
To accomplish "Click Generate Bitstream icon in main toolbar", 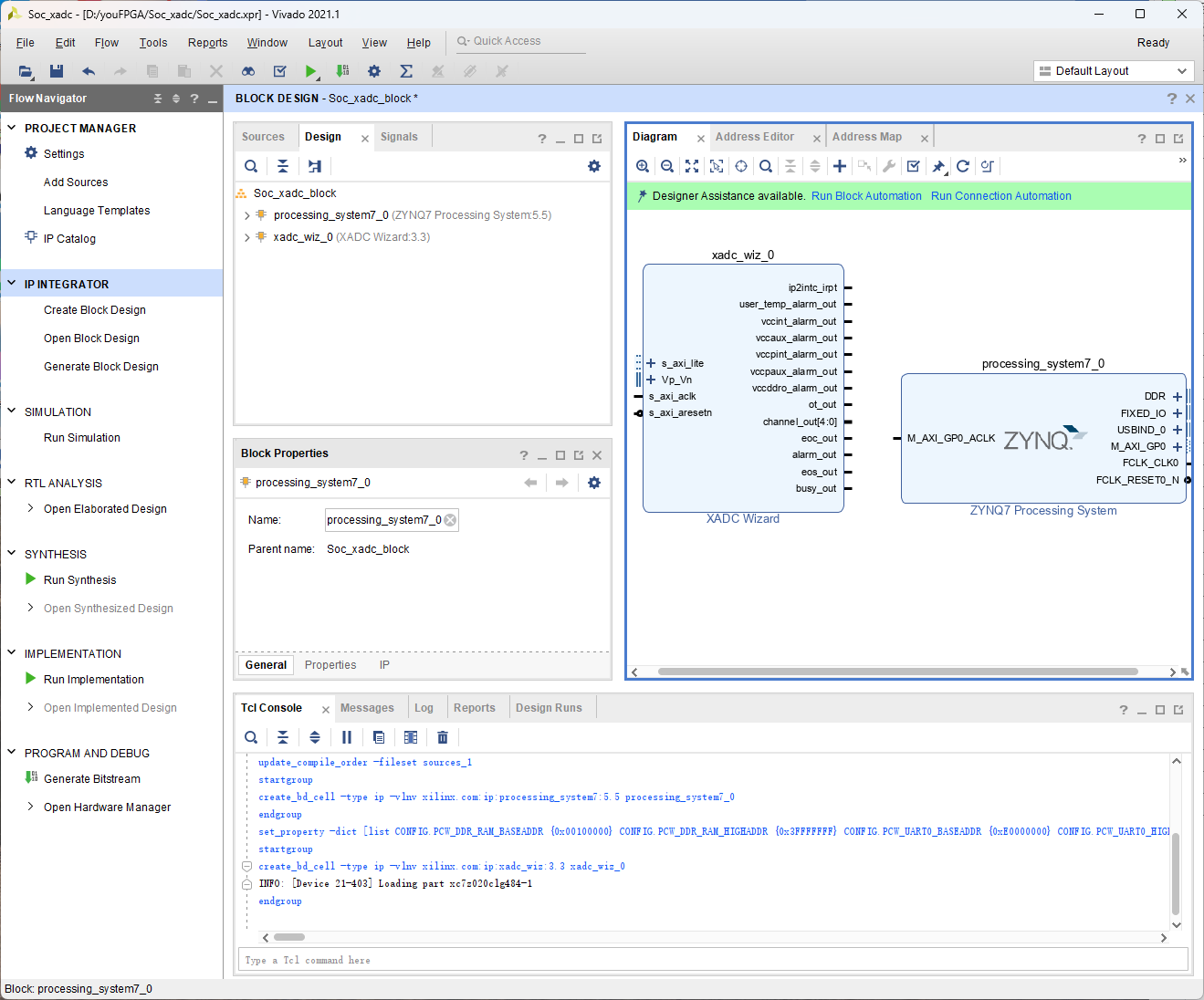I will coord(342,71).
